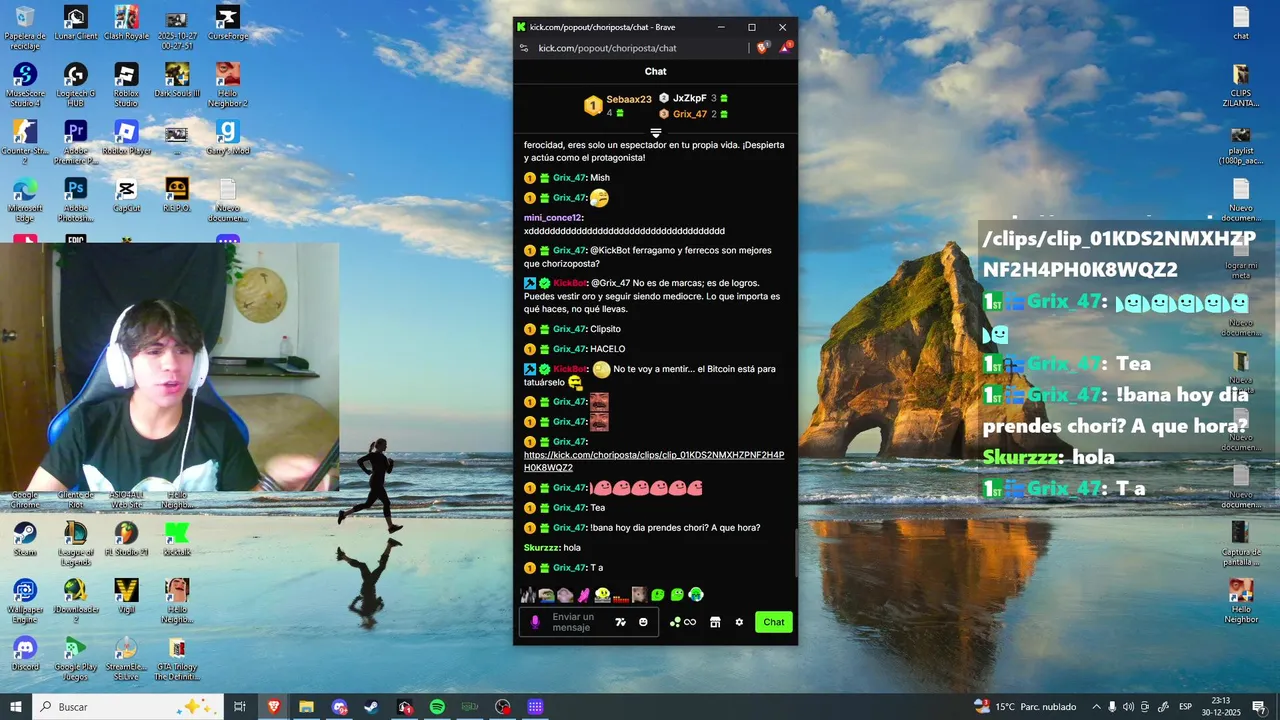
Task: Click the microphone icon in the message box
Action: [535, 622]
